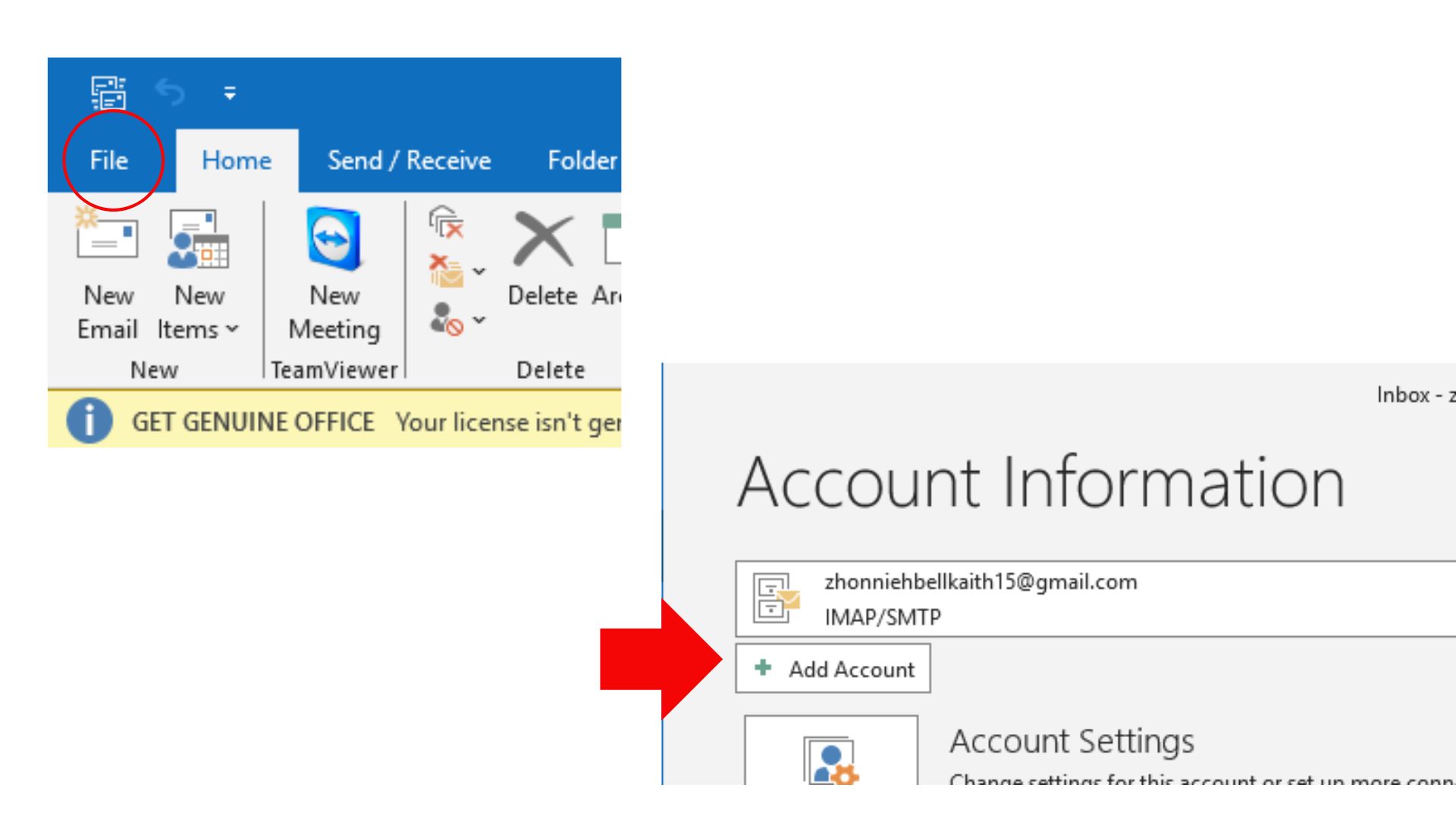Start a TeamViewer New Meeting

point(334,275)
